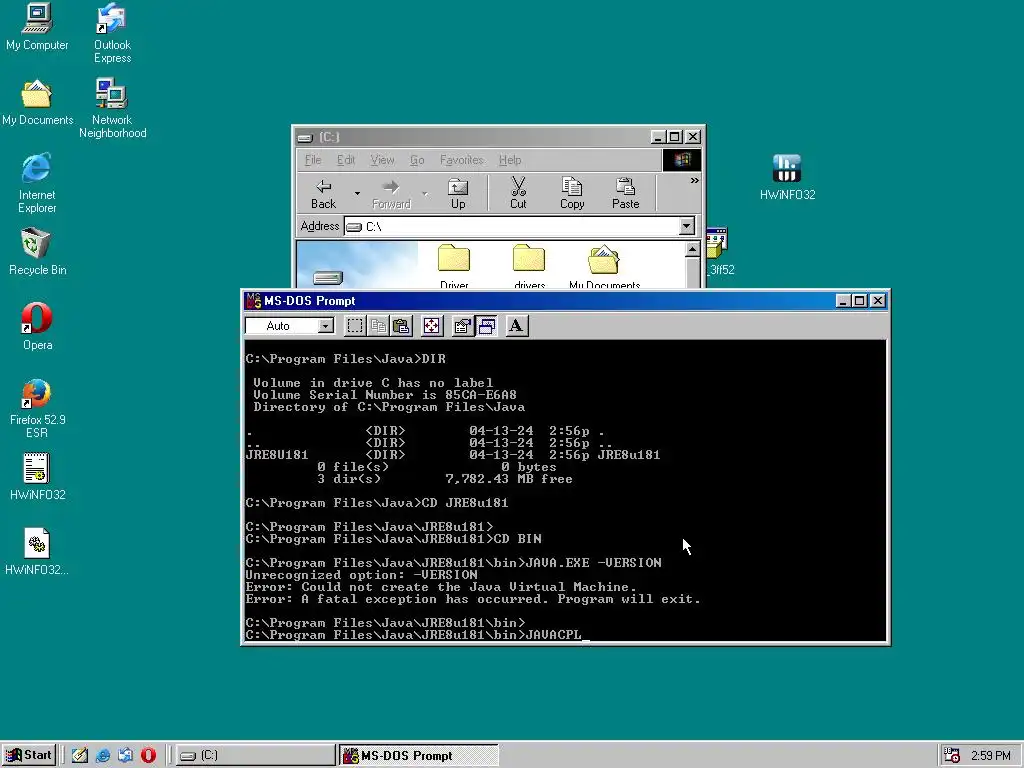Select the Internet Explorer desktop icon
Screen dimensions: 1024x768
tap(37, 184)
